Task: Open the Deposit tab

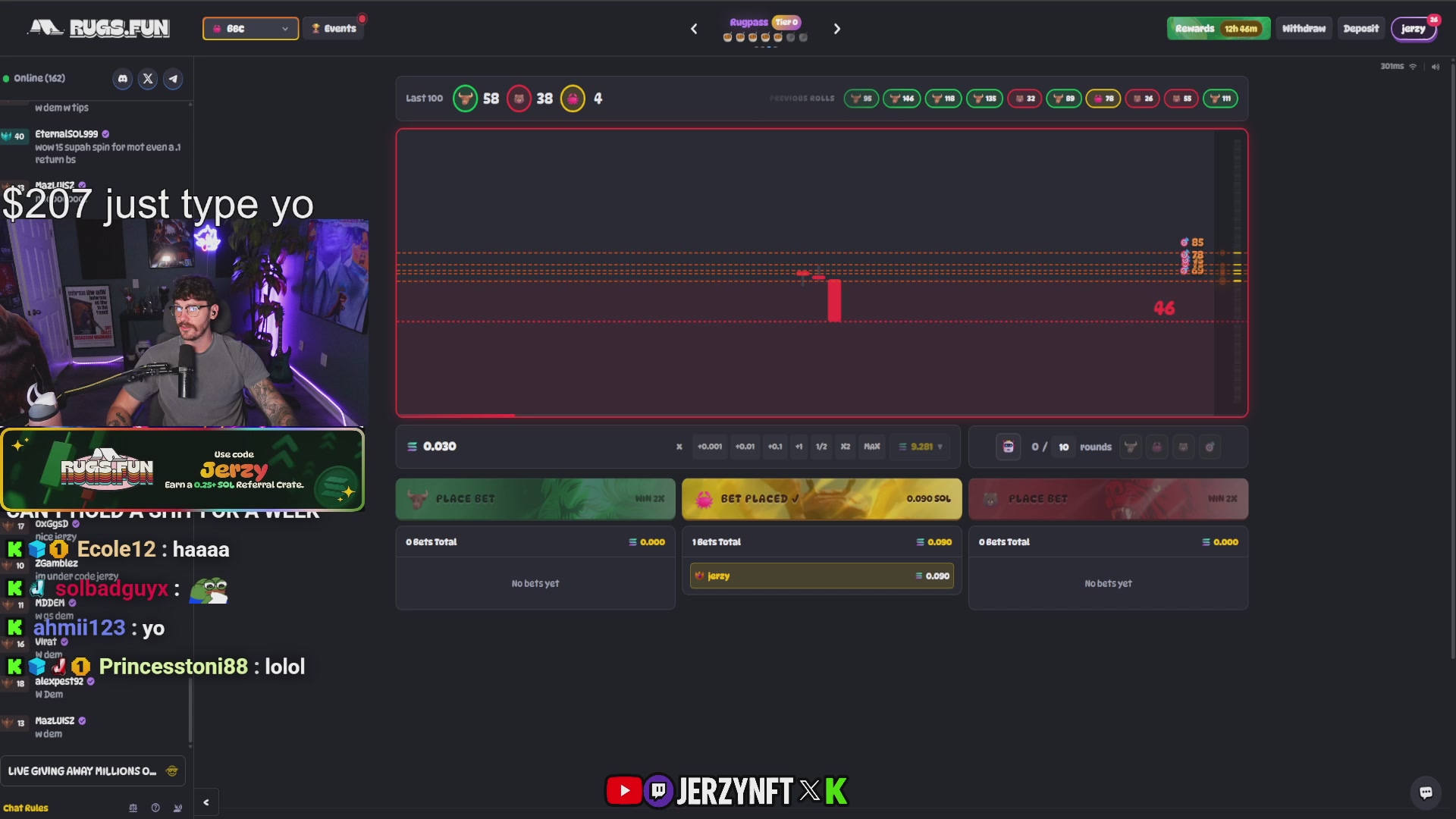Action: coord(1360,29)
